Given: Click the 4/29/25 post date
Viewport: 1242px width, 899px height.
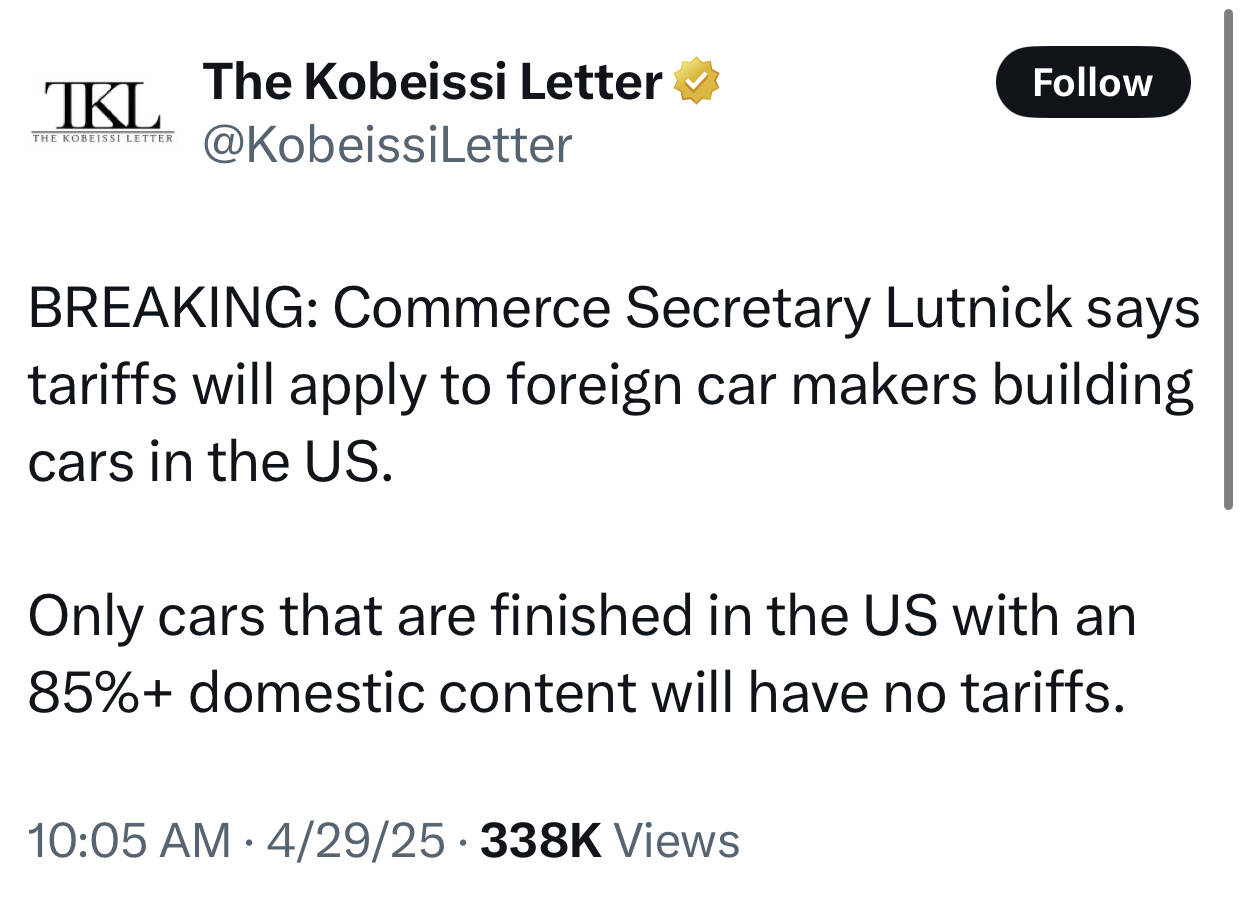Looking at the screenshot, I should tap(357, 840).
